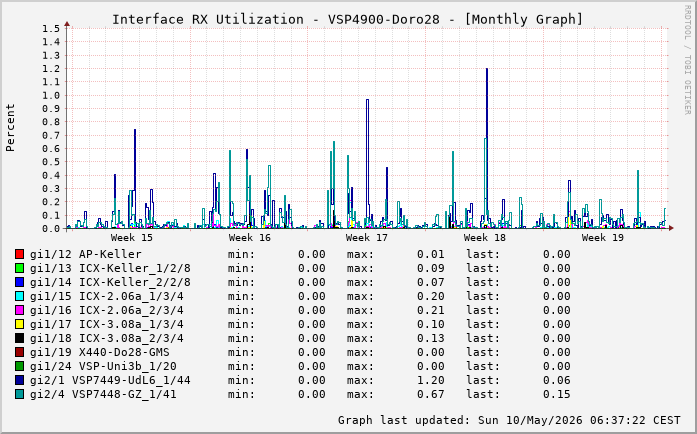This screenshot has width=697, height=434.
Task: Click the graph title Interface RX Utilization
Action: (208, 20)
